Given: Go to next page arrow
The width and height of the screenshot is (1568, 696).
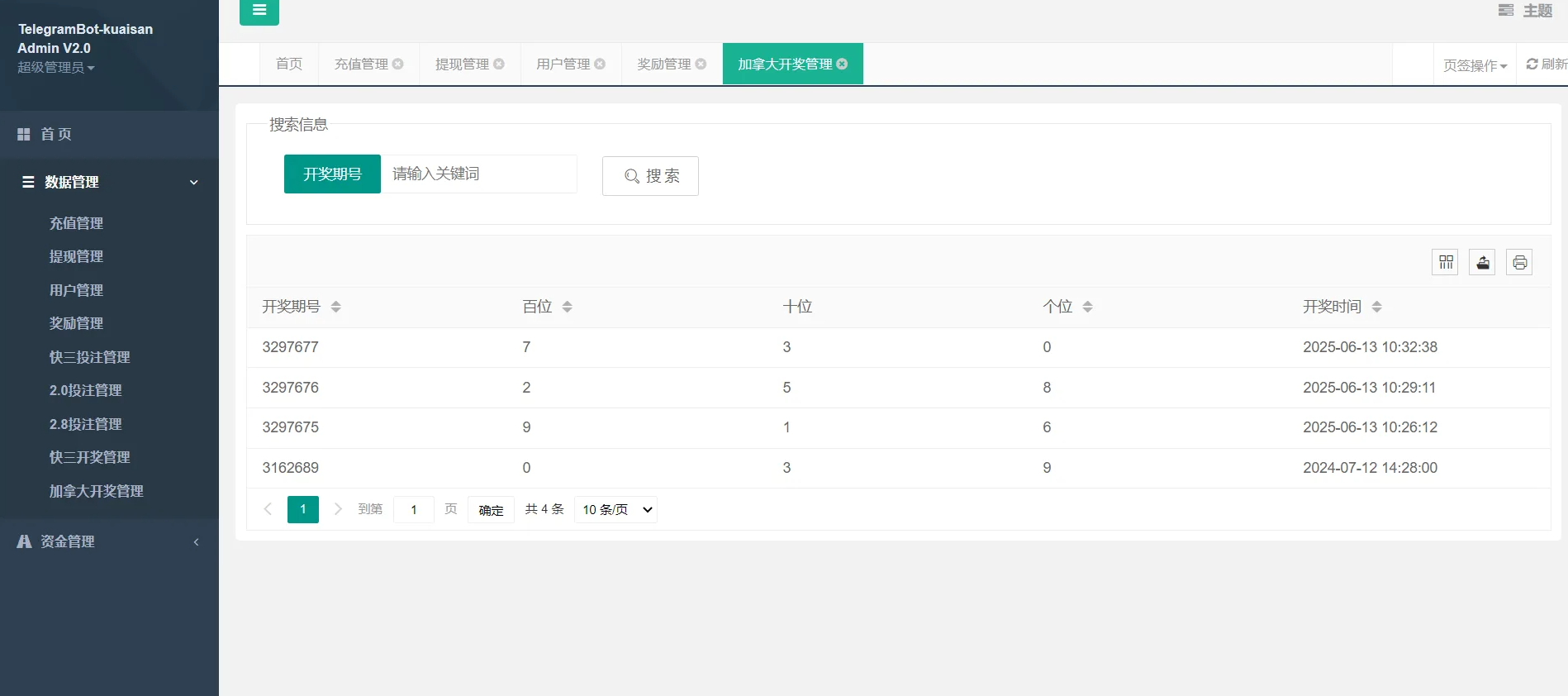Looking at the screenshot, I should click(338, 509).
